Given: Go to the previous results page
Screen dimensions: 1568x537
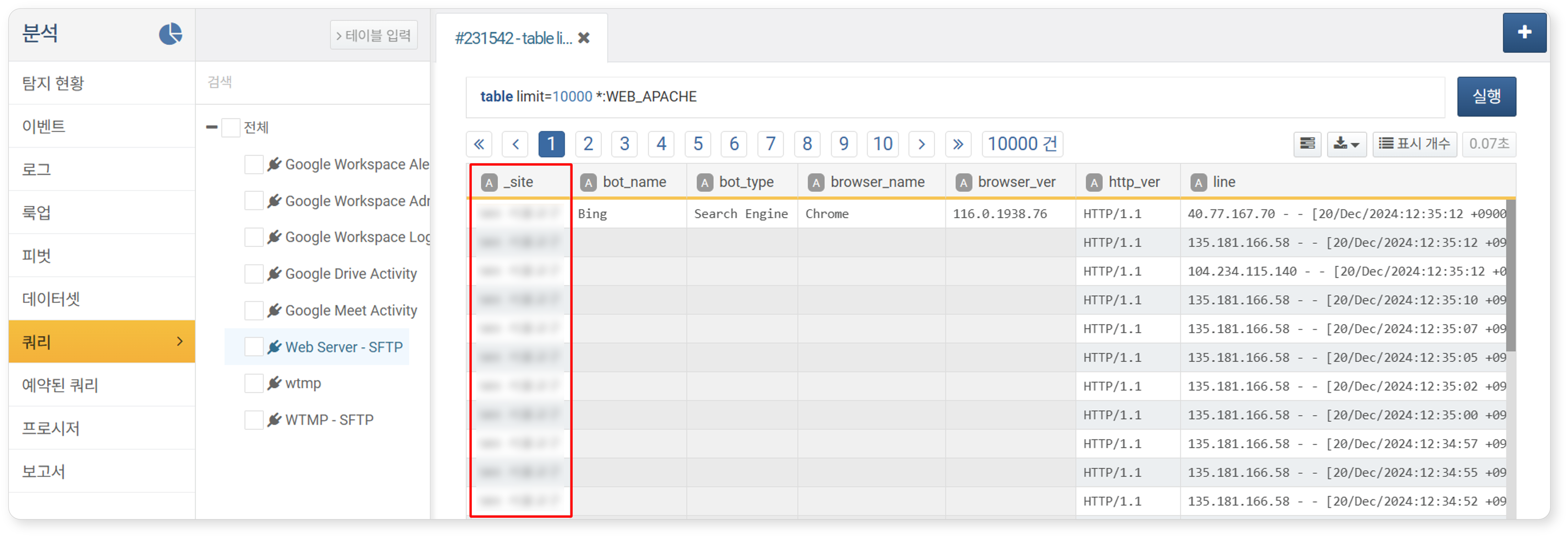Looking at the screenshot, I should coord(515,144).
